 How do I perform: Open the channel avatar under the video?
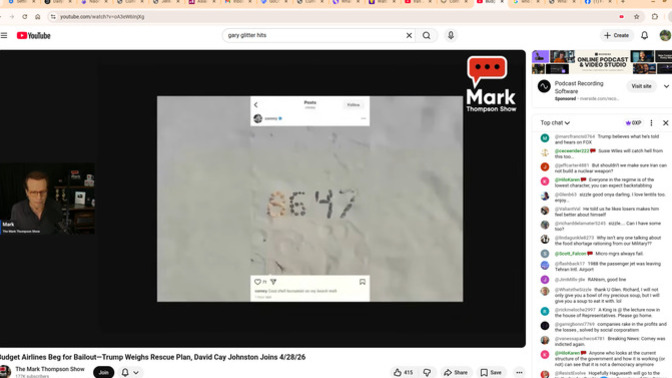click(x=5, y=372)
